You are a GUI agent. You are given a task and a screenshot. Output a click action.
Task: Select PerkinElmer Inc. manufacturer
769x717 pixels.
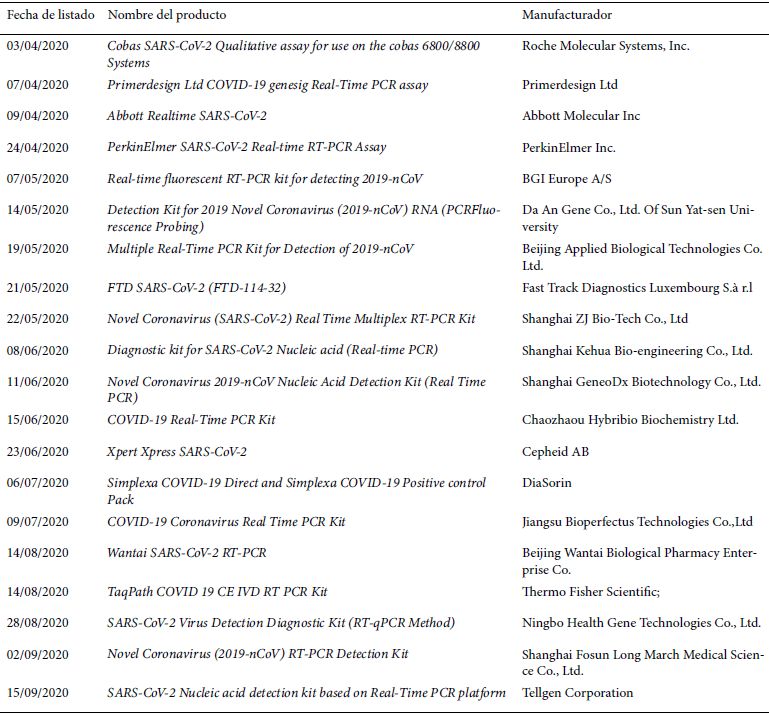pos(569,148)
